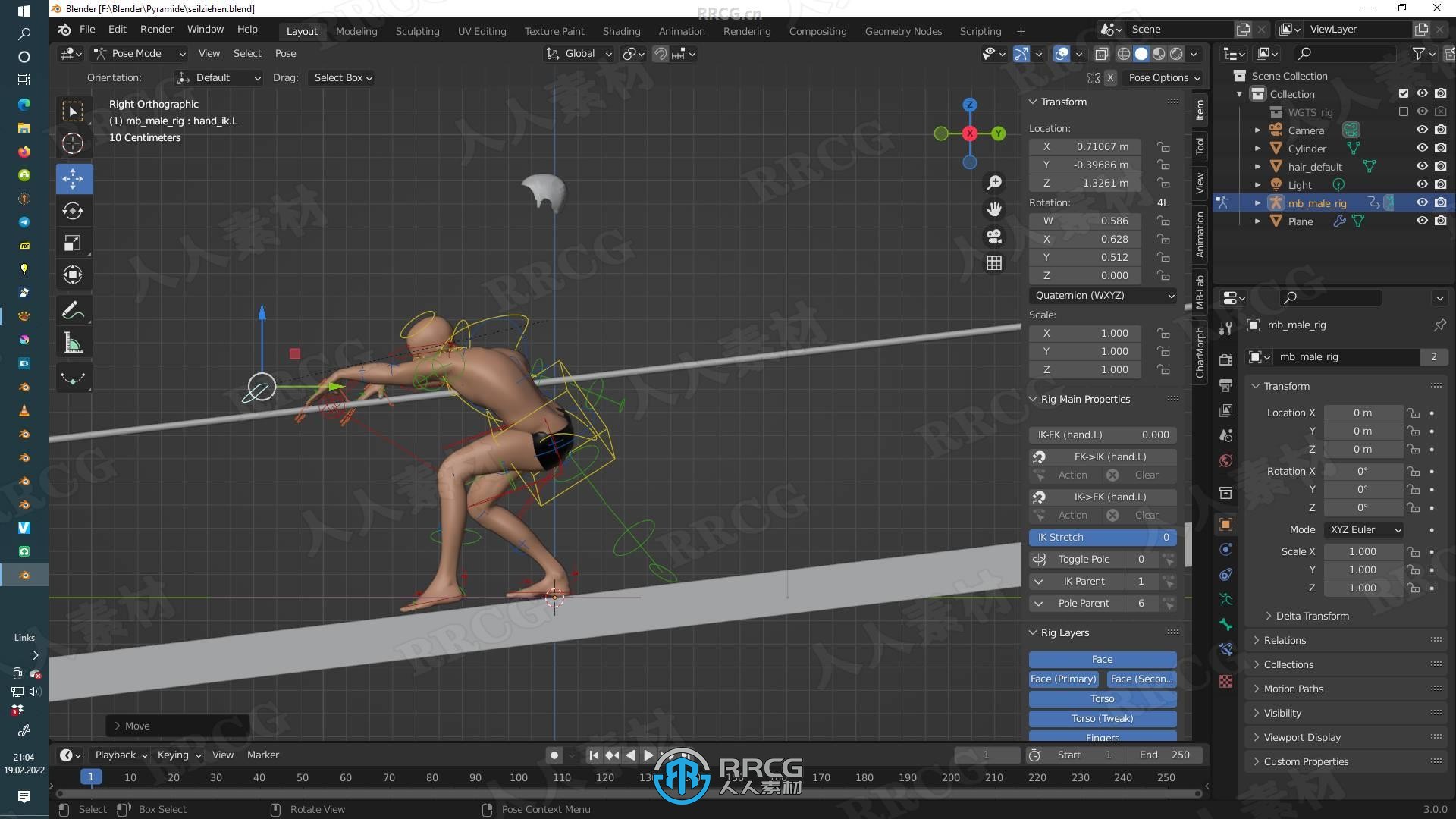This screenshot has height=819, width=1456.
Task: Click the outliner filter funnel icon
Action: 1418,54
